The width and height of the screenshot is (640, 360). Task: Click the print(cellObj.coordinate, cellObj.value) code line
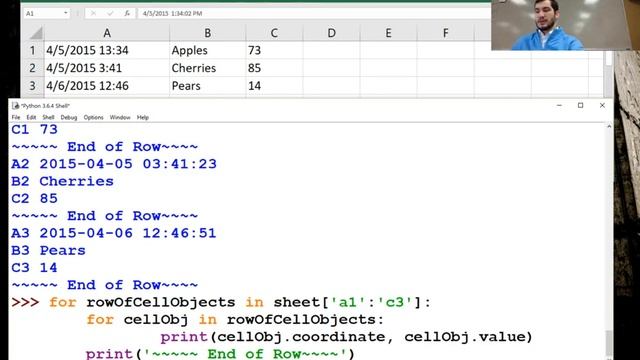coord(347,337)
